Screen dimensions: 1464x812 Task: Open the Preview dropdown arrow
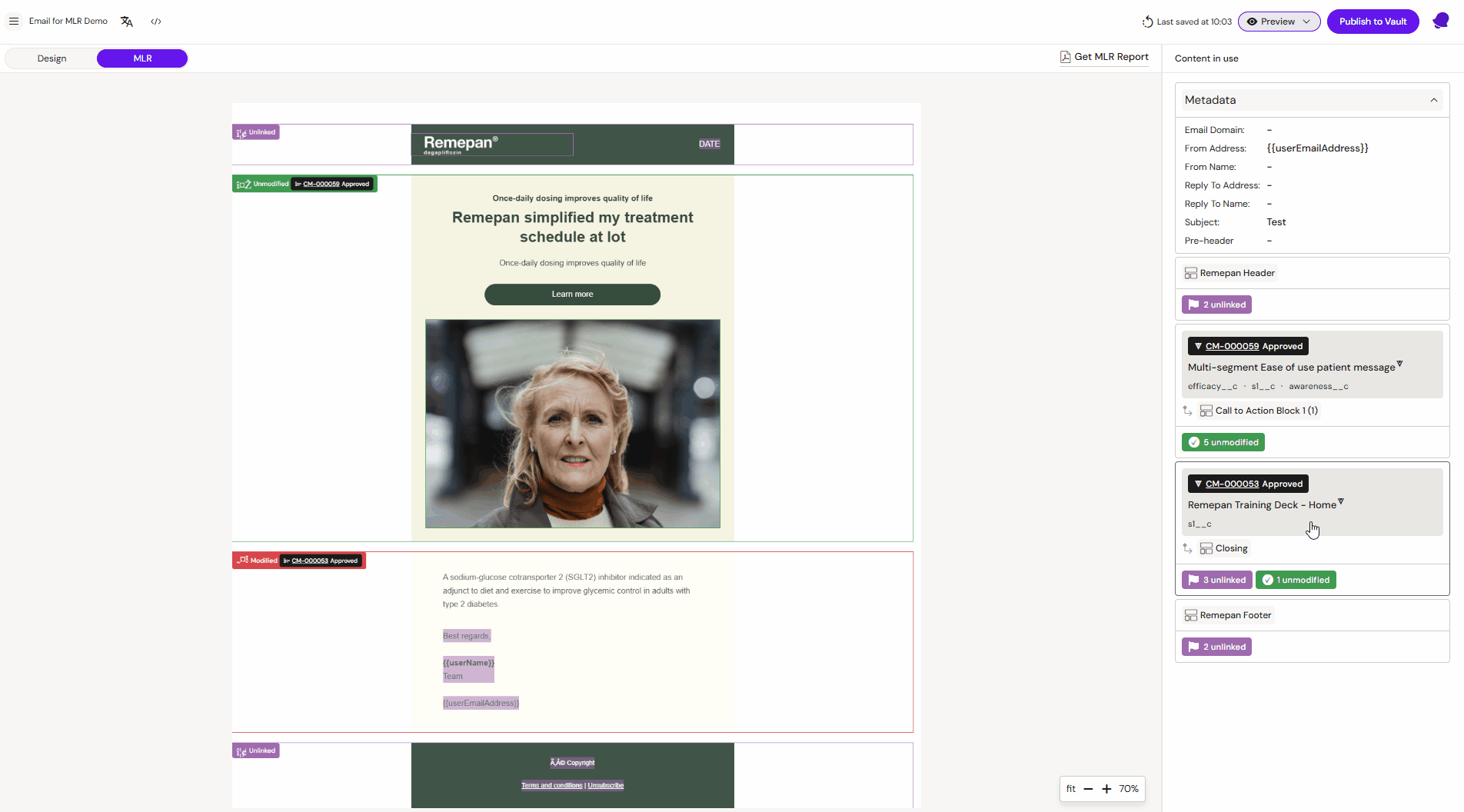tap(1306, 22)
